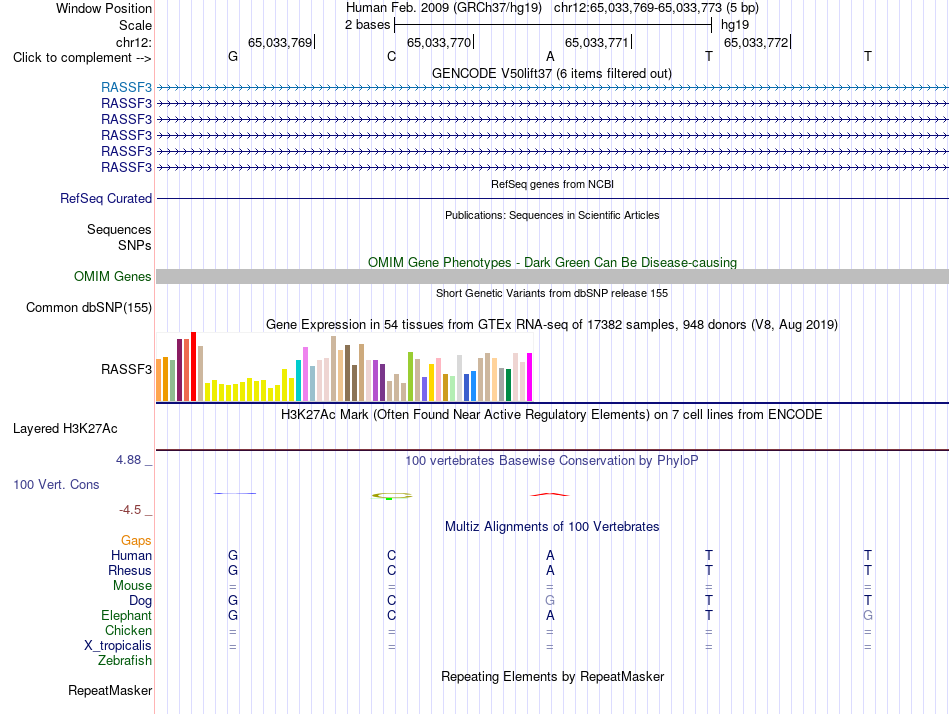Click the 'chr12:' ruler label

133,42
